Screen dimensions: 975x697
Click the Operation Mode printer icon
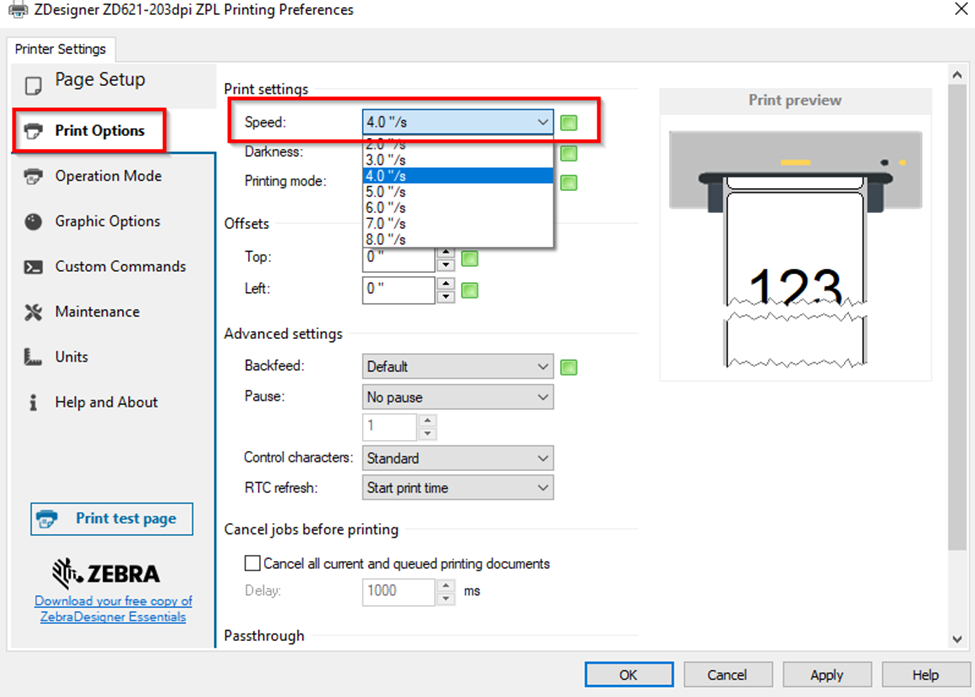click(33, 177)
